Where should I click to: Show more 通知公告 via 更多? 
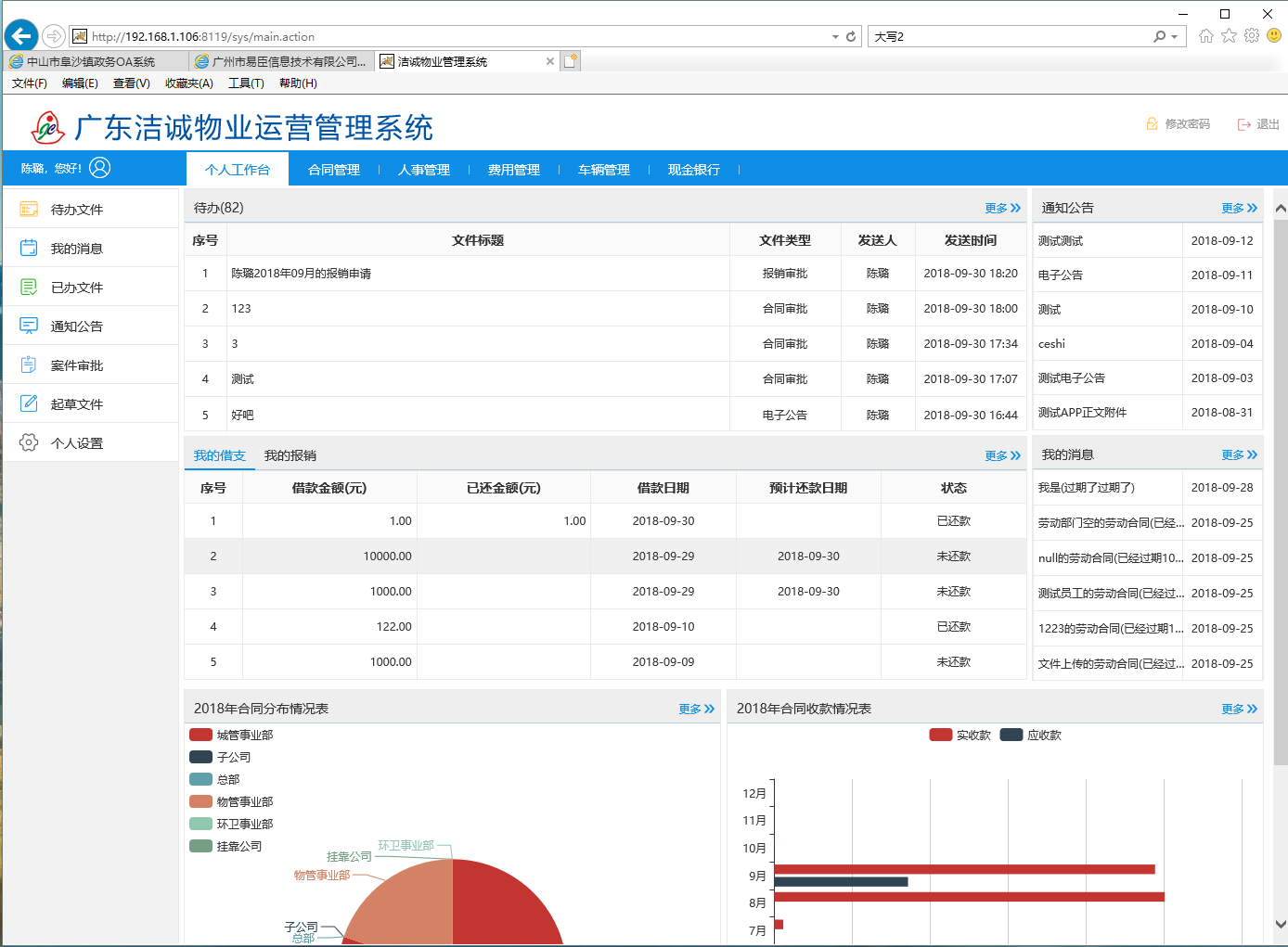[x=1239, y=208]
